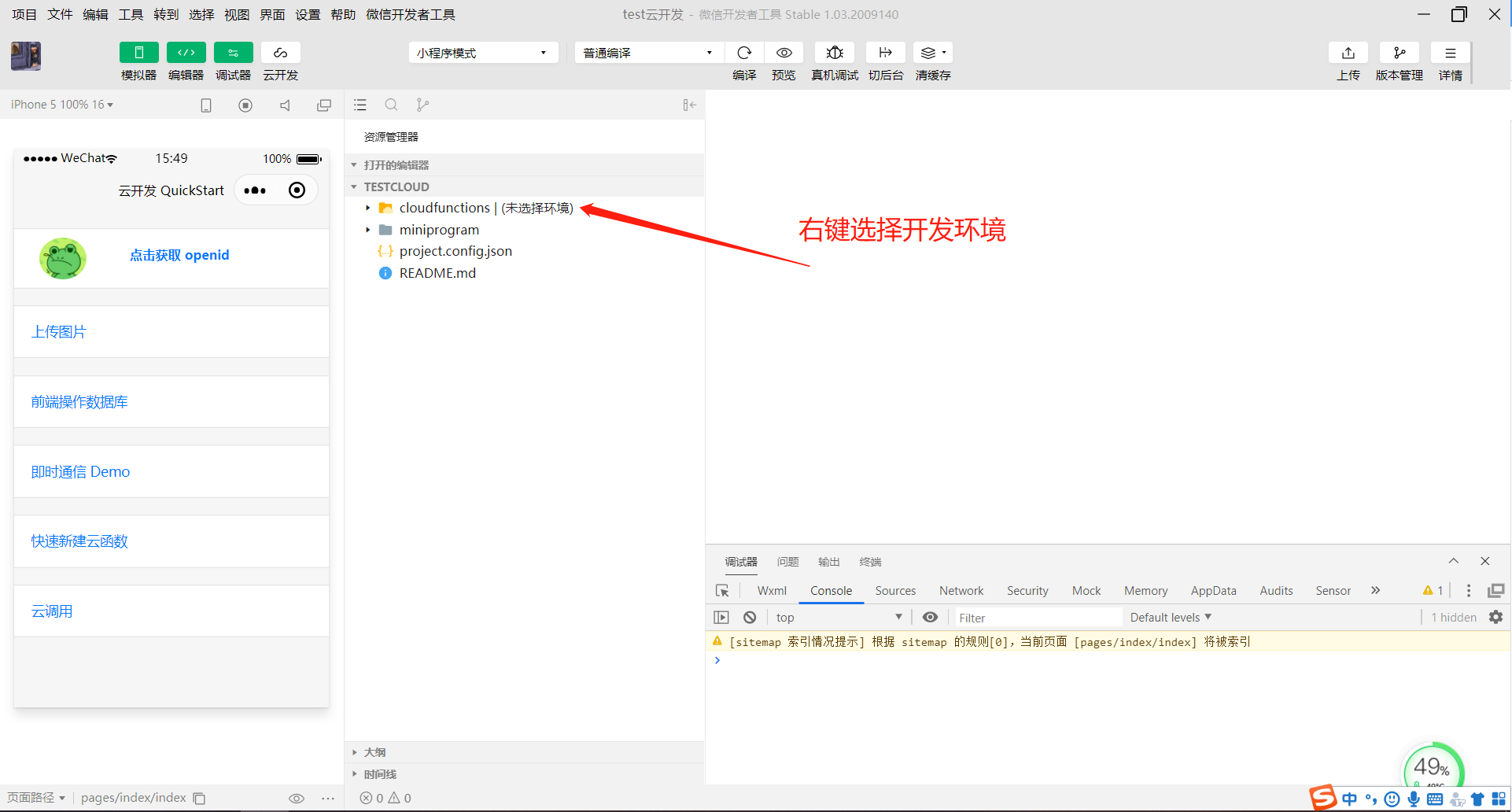Open the iPhone 5 device selector
Screen dimensions: 1512x812
point(62,105)
